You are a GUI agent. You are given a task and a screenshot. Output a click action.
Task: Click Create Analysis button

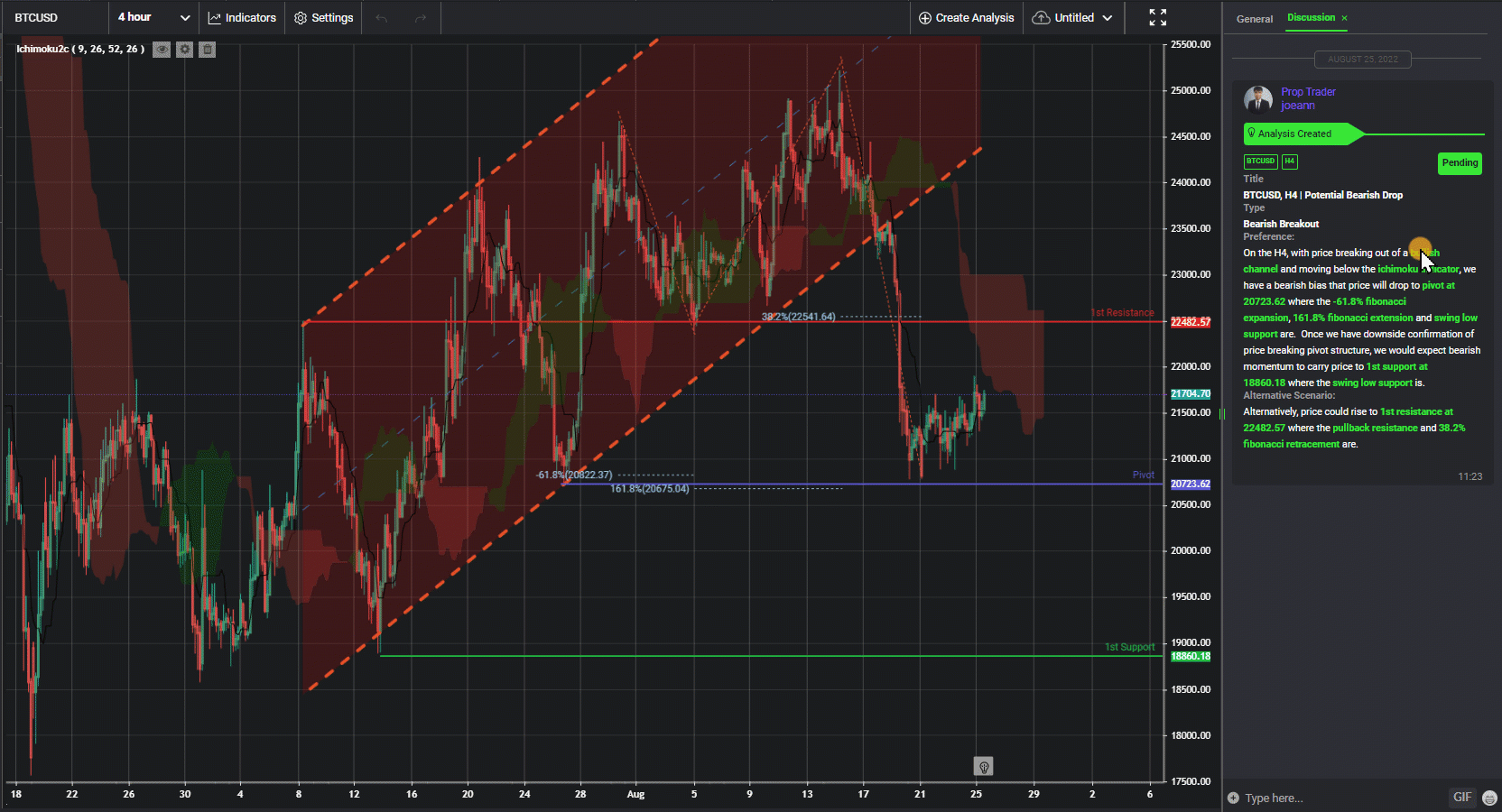[967, 18]
